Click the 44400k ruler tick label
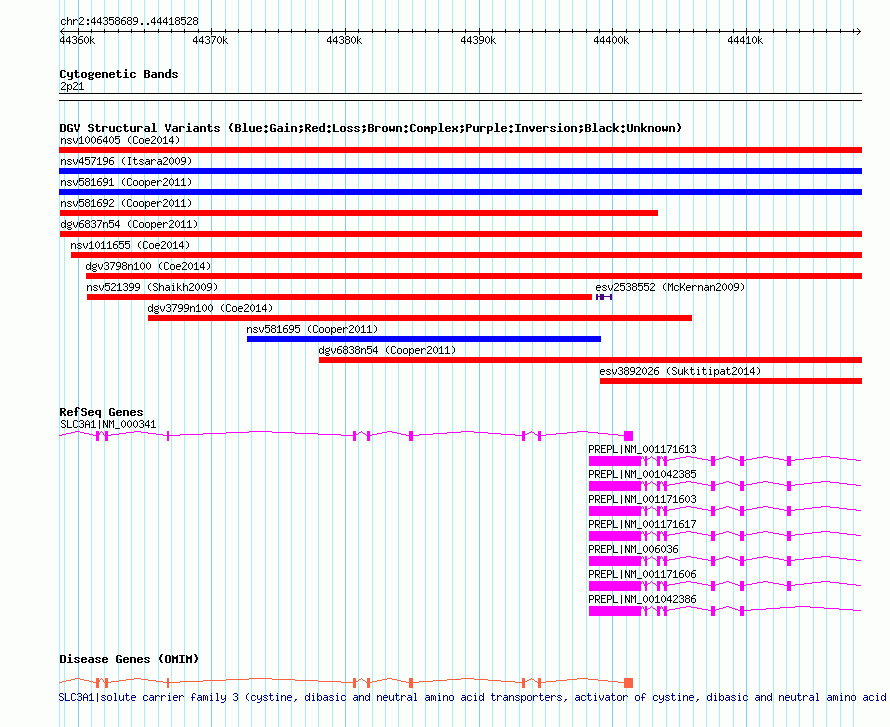 [611, 40]
